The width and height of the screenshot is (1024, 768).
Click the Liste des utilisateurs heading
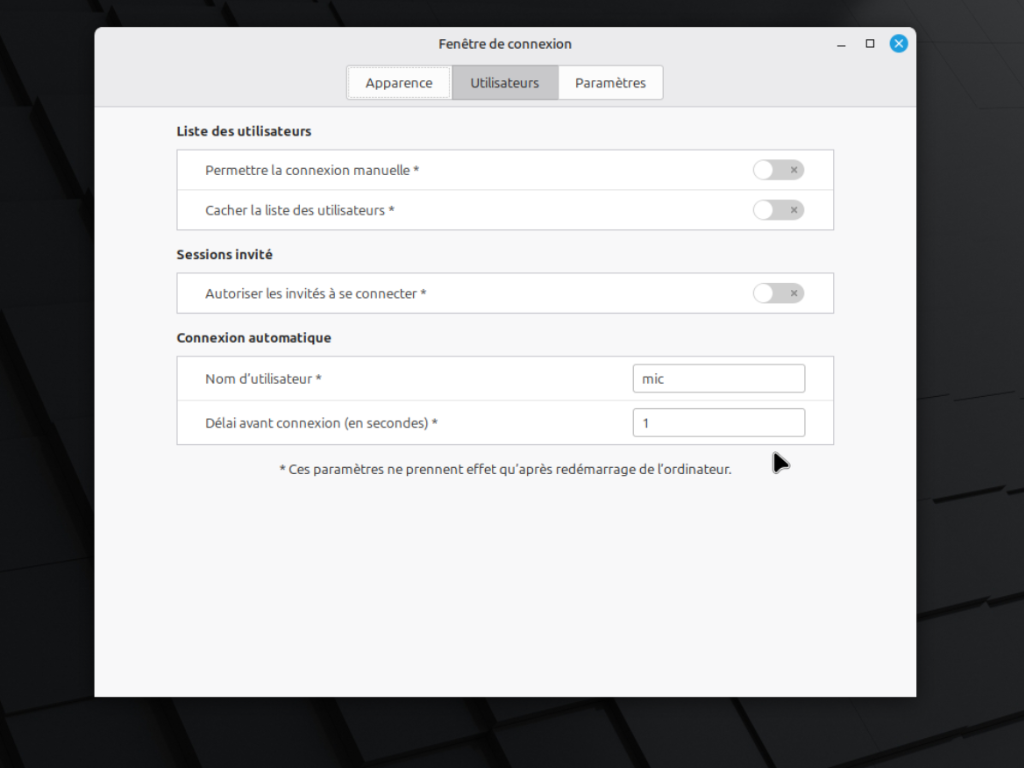pyautogui.click(x=244, y=131)
